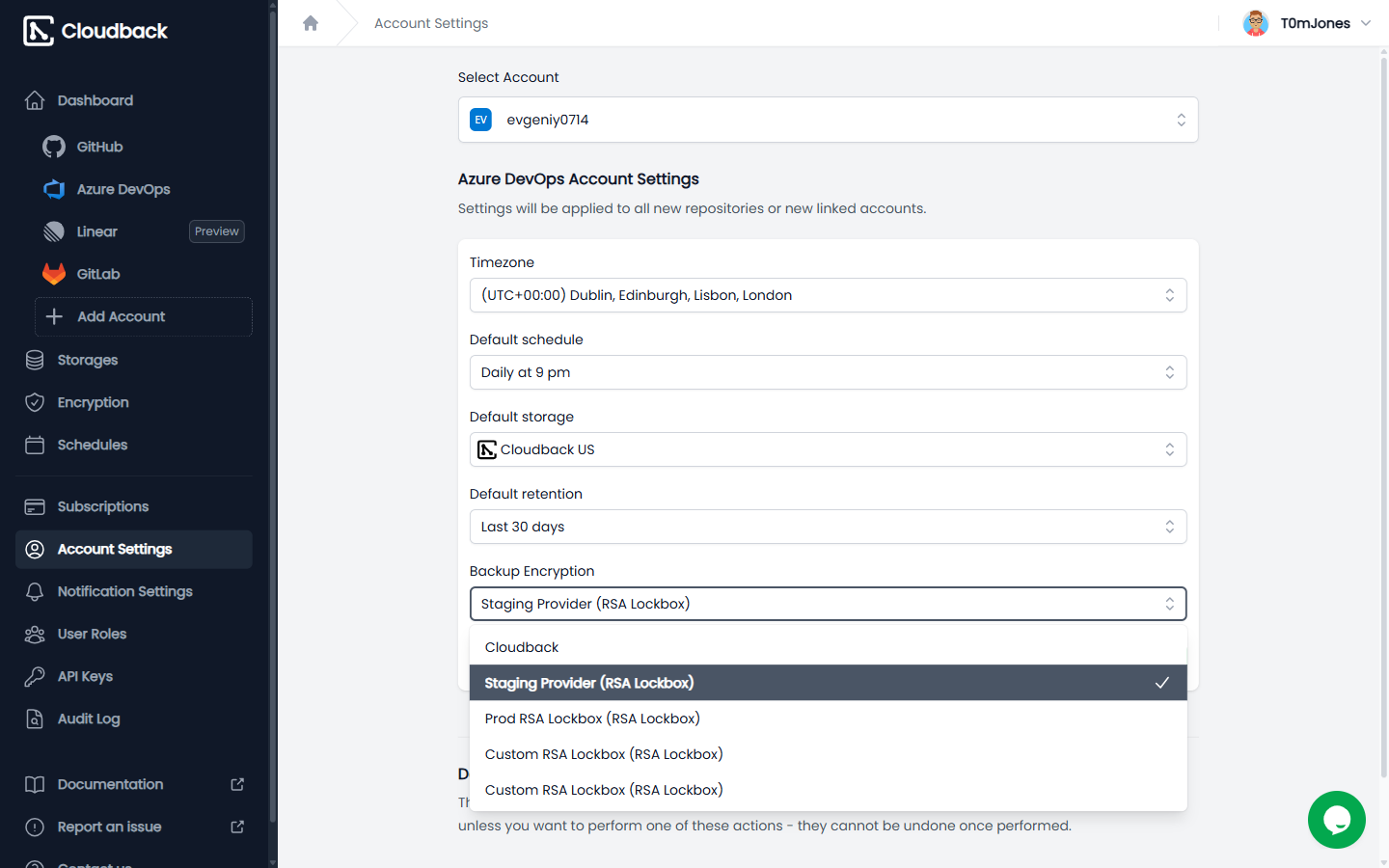
Task: Click the Linear icon in sidebar
Action: click(x=54, y=231)
